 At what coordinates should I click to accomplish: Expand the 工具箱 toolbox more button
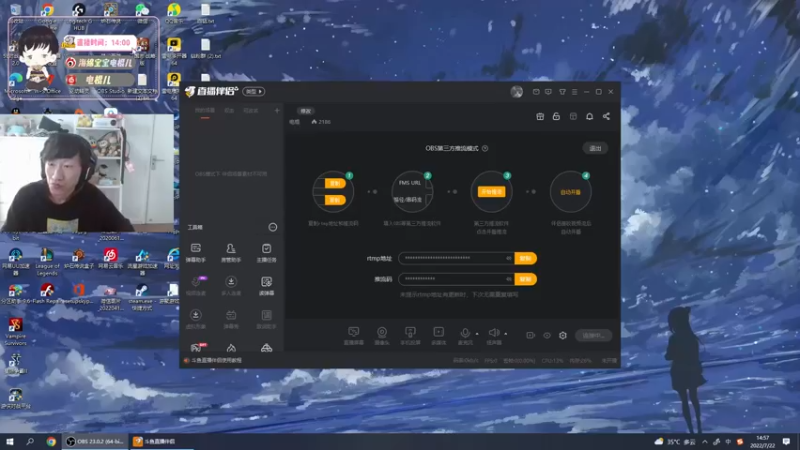[273, 227]
